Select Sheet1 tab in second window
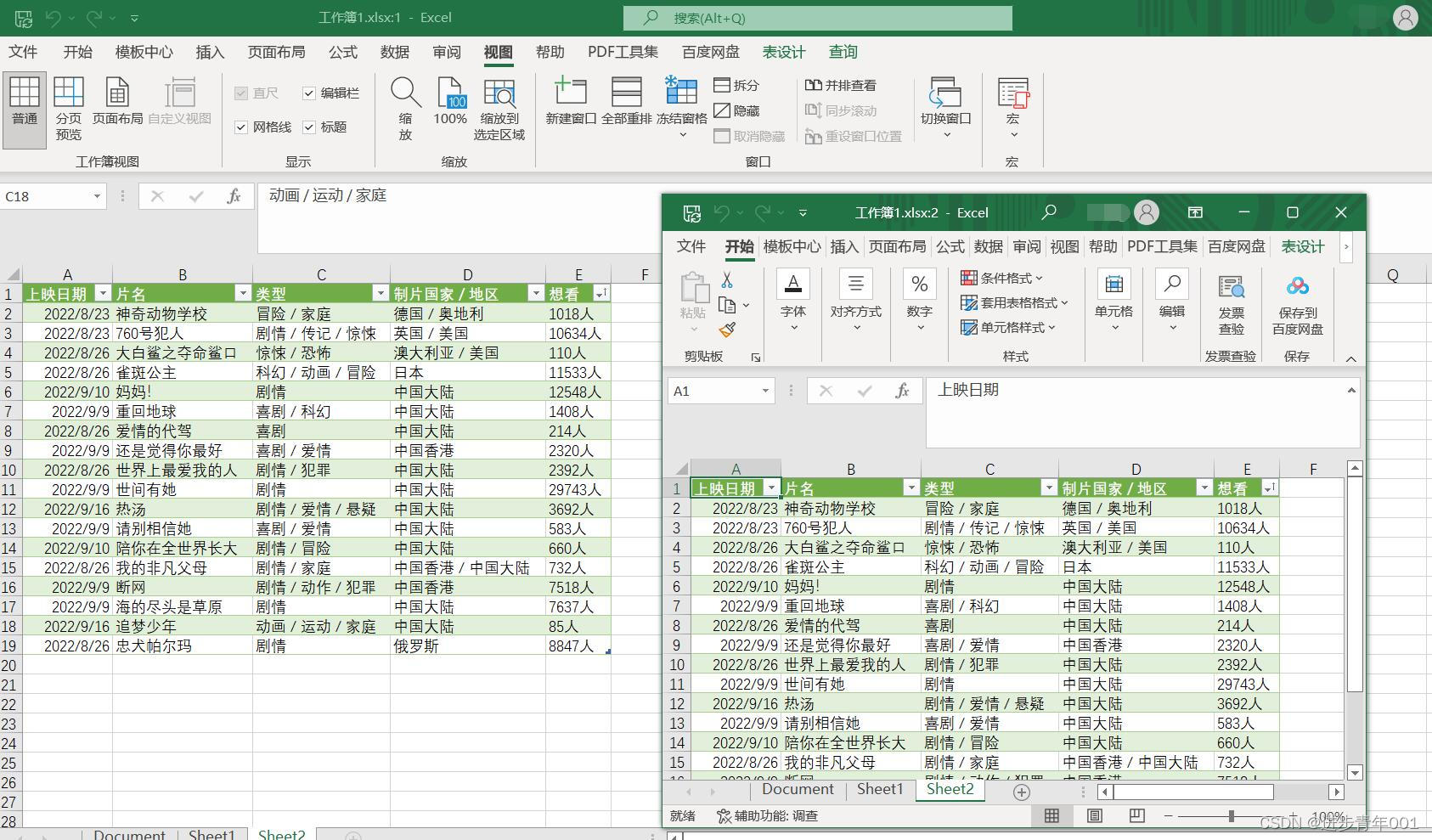 [880, 789]
